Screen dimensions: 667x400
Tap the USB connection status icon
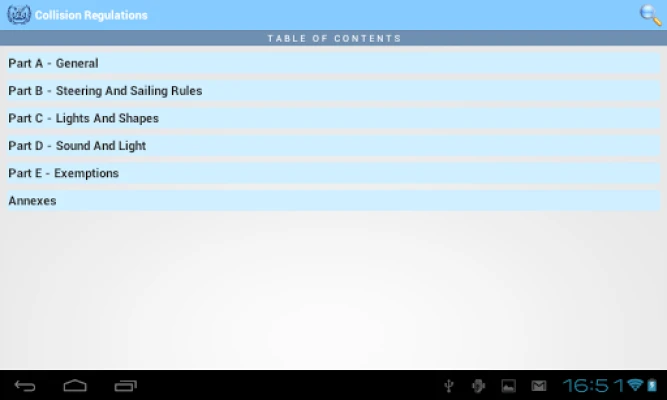coord(450,385)
